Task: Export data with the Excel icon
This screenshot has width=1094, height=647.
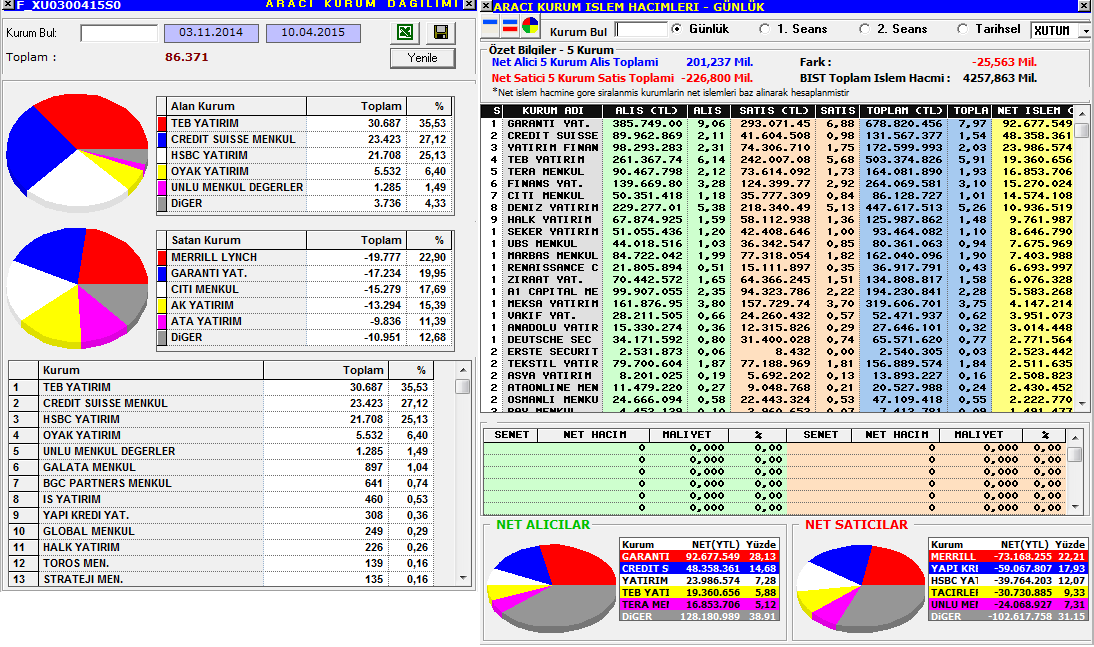Action: (405, 32)
